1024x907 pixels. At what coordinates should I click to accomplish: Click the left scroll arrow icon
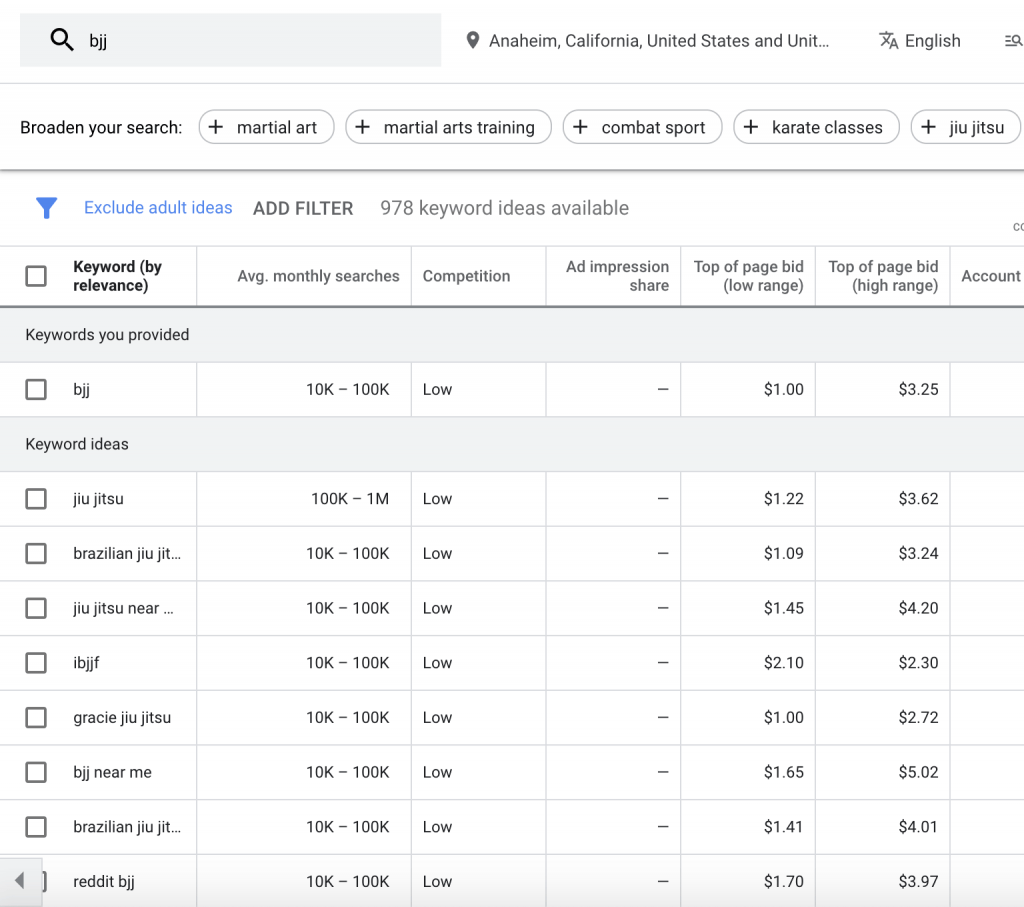pyautogui.click(x=18, y=881)
